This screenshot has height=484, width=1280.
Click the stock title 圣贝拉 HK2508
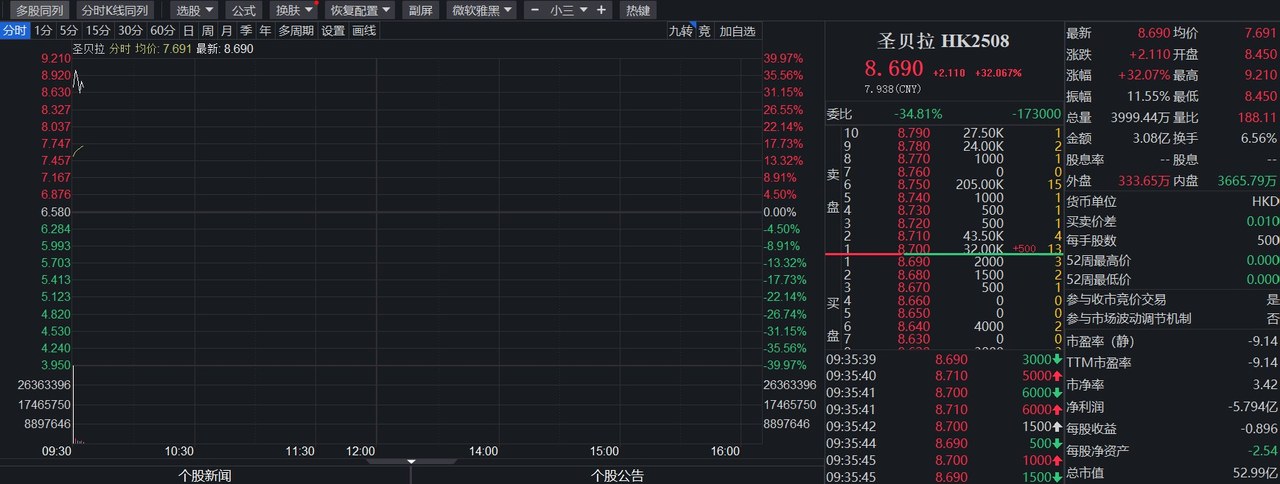pos(943,41)
